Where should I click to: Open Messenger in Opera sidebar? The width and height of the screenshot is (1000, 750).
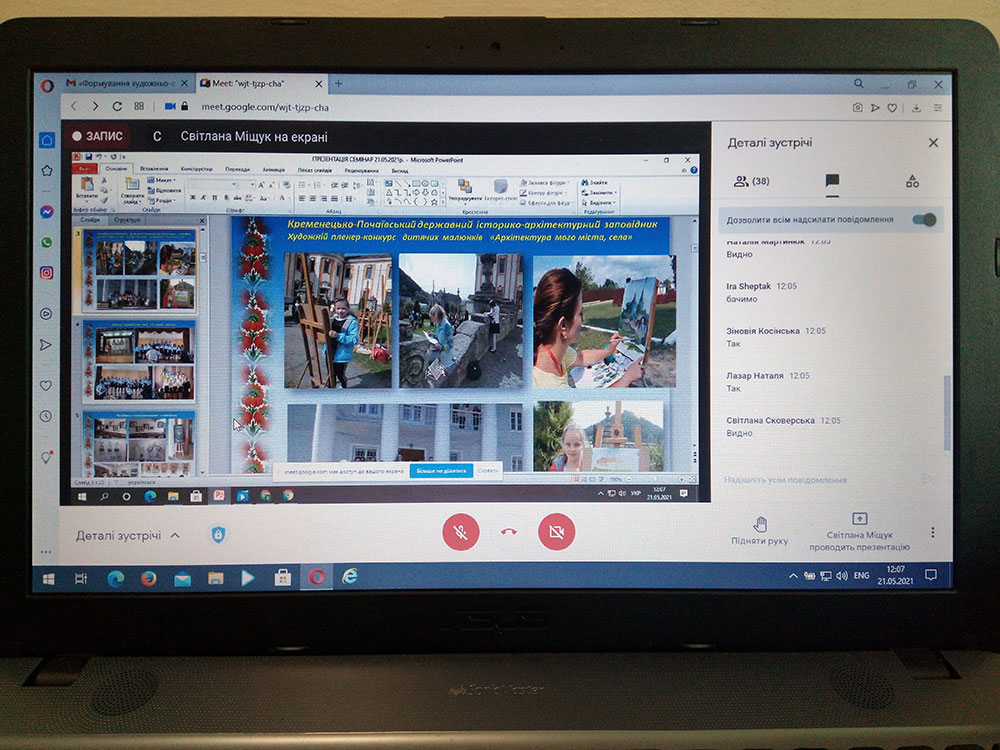pyautogui.click(x=47, y=212)
